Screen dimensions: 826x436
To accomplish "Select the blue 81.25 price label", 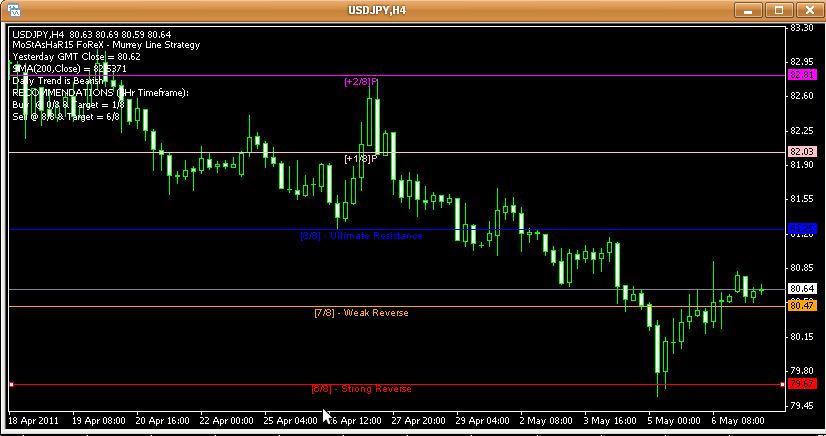I will tap(802, 229).
